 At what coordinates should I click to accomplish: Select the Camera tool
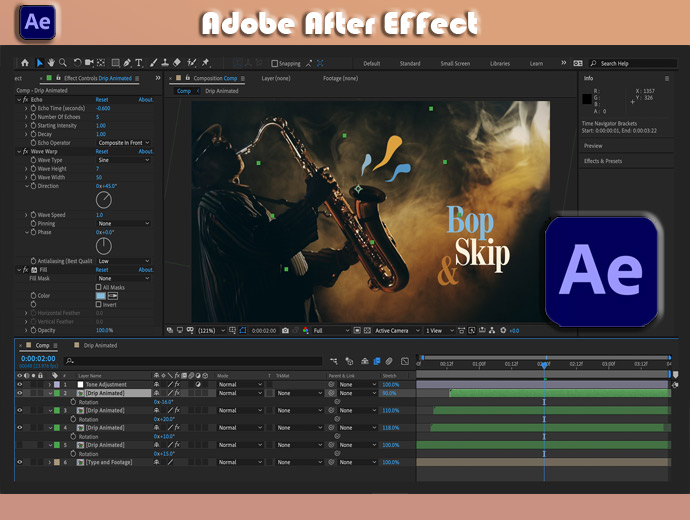pos(89,63)
